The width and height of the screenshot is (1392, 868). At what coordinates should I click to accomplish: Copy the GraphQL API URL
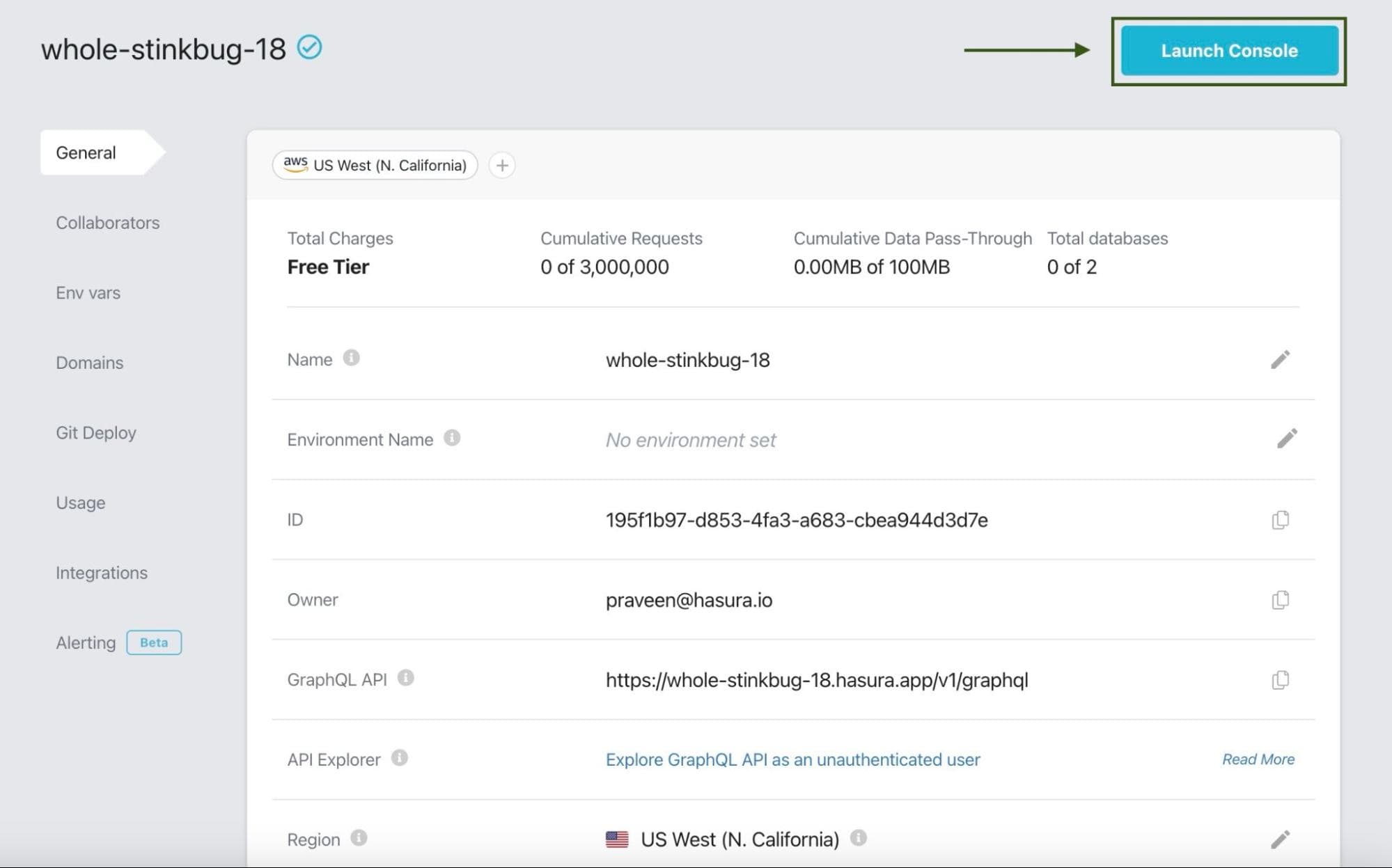[x=1280, y=680]
